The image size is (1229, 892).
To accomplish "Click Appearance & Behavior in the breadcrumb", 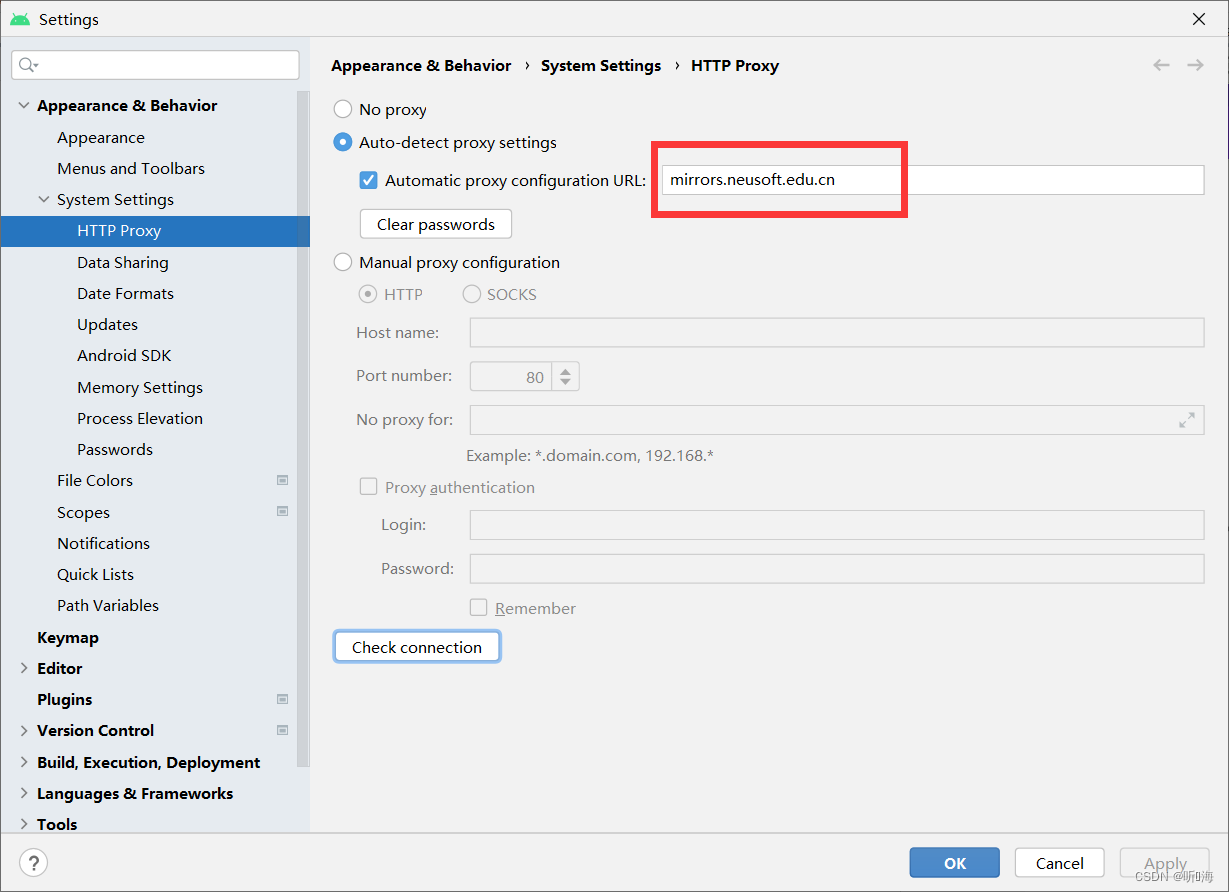I will pos(421,65).
